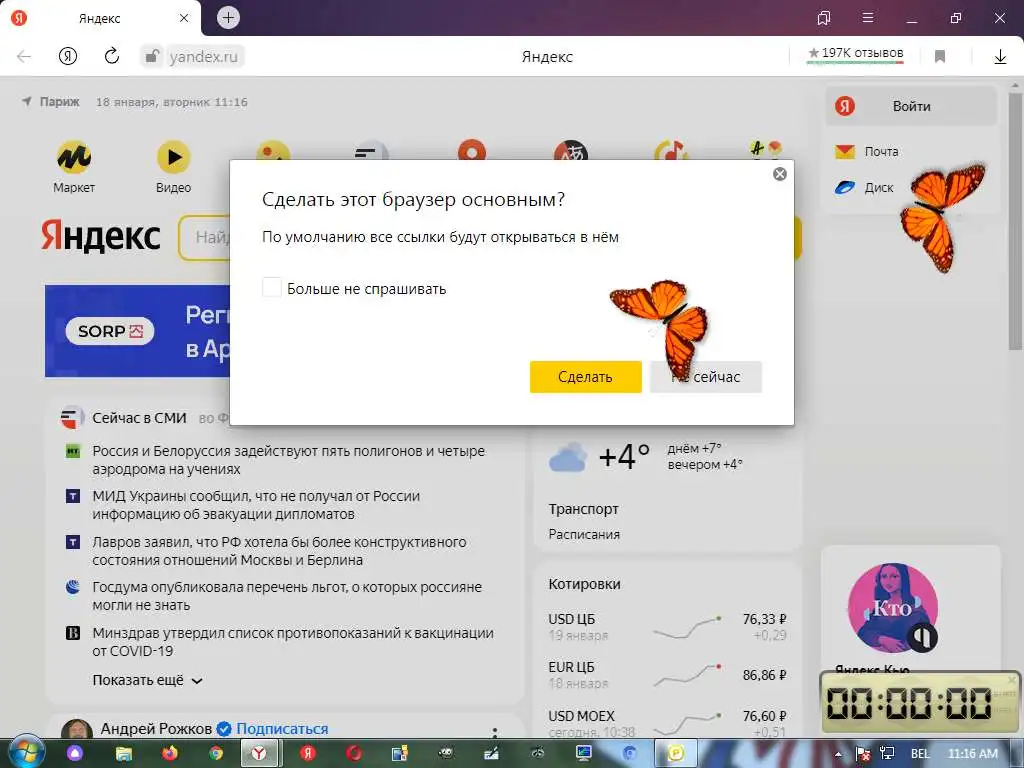1024x768 pixels.
Task: Open the Лавров Москва и Берлин headline
Action: click(x=280, y=551)
